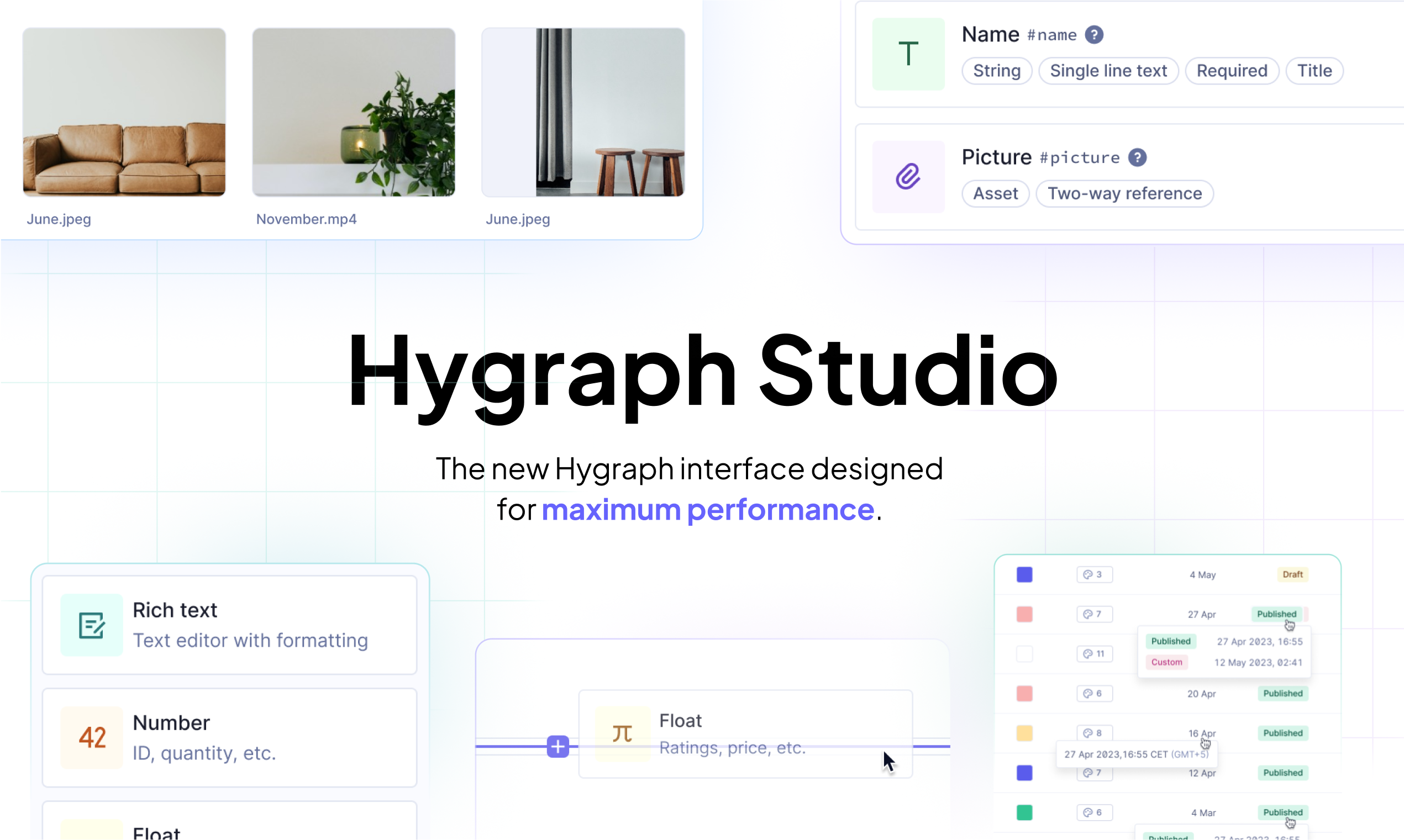Image resolution: width=1404 pixels, height=840 pixels.
Task: Open the help icon next to #name
Action: (1094, 35)
